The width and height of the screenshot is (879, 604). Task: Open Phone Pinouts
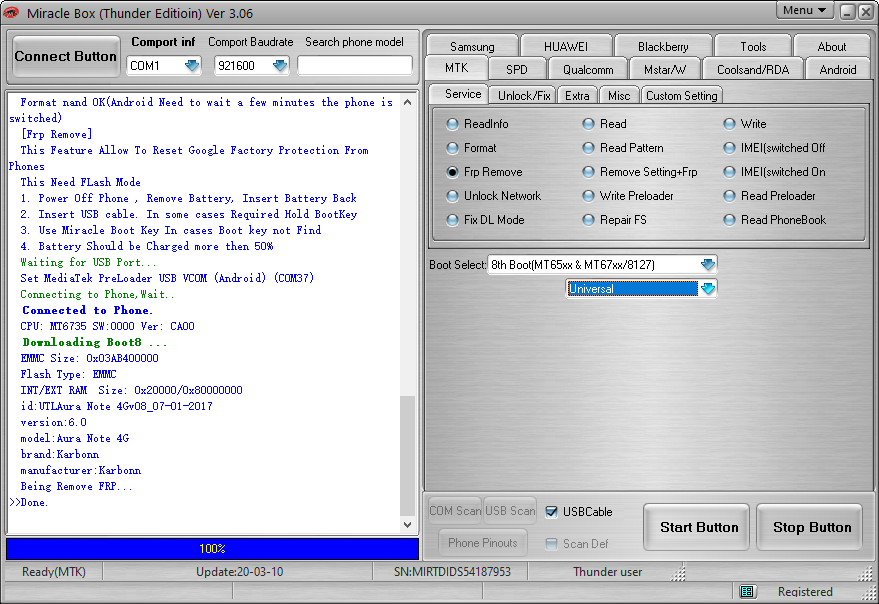pyautogui.click(x=483, y=542)
